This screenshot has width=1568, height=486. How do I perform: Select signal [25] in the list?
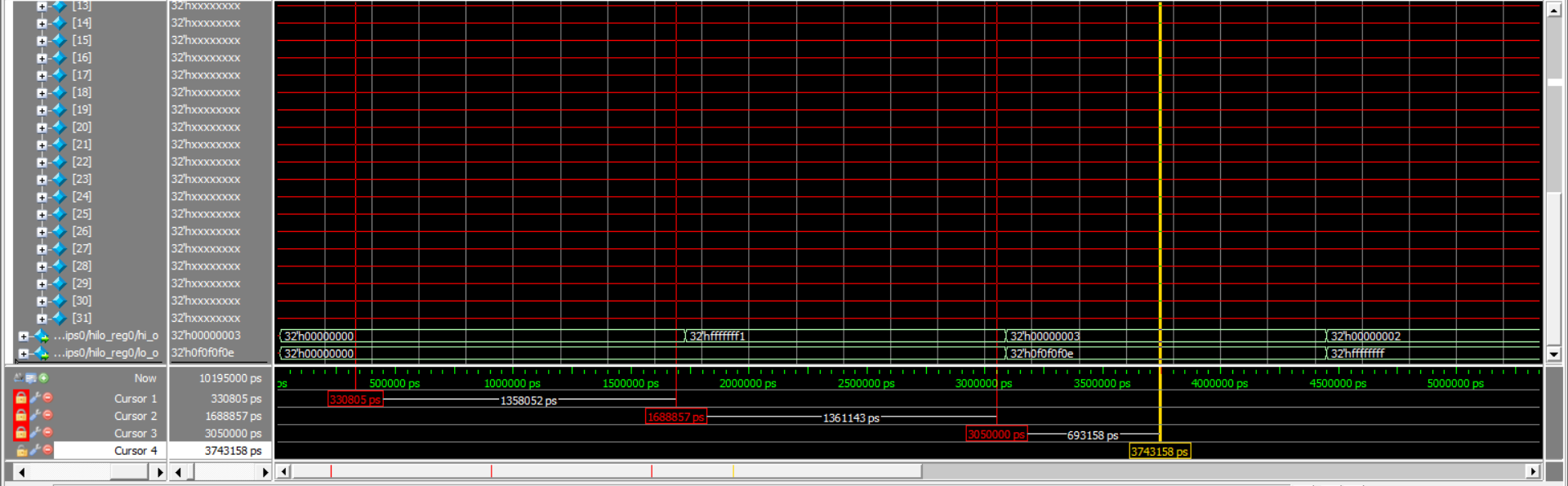click(82, 214)
